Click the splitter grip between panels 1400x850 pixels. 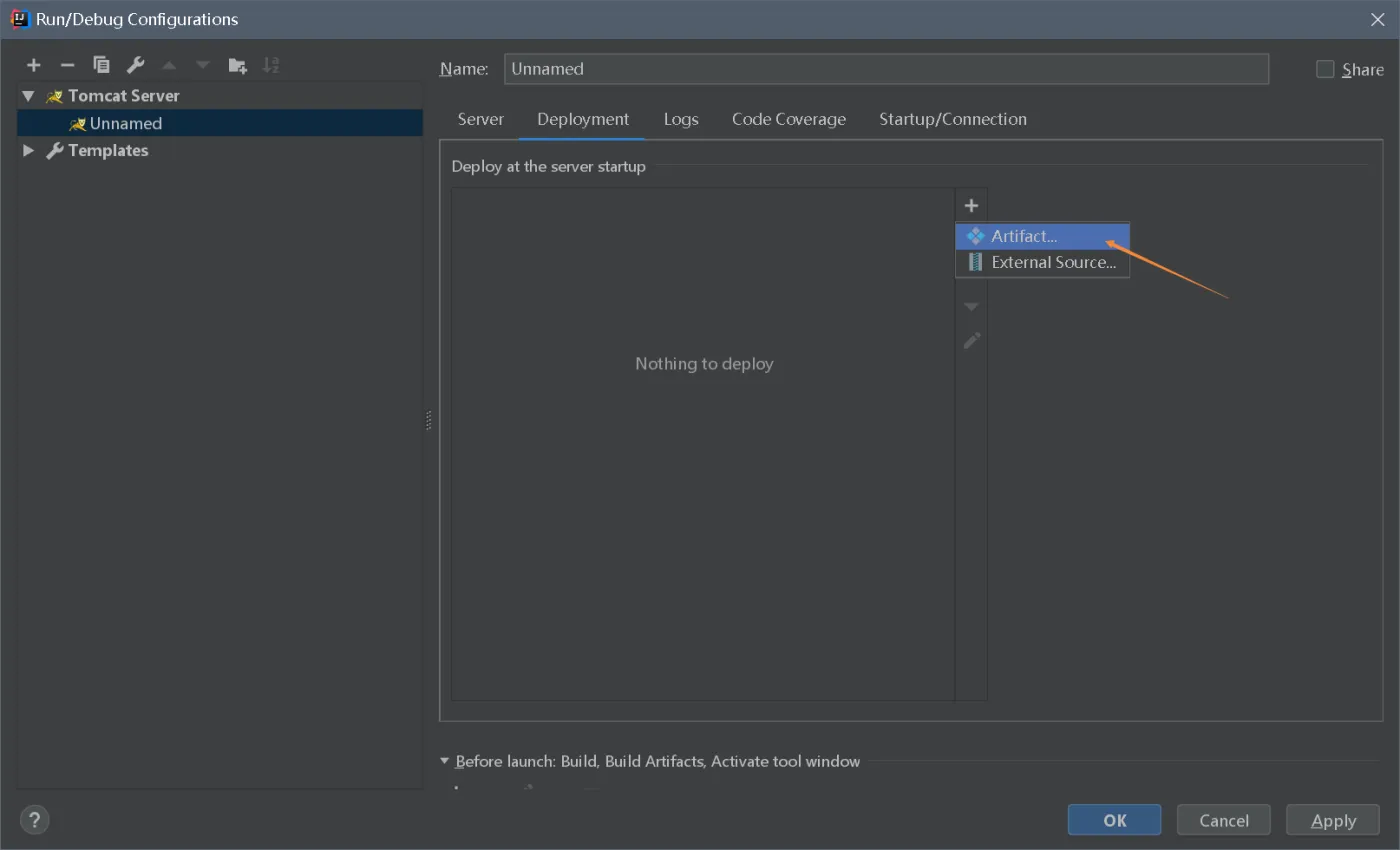tap(429, 420)
